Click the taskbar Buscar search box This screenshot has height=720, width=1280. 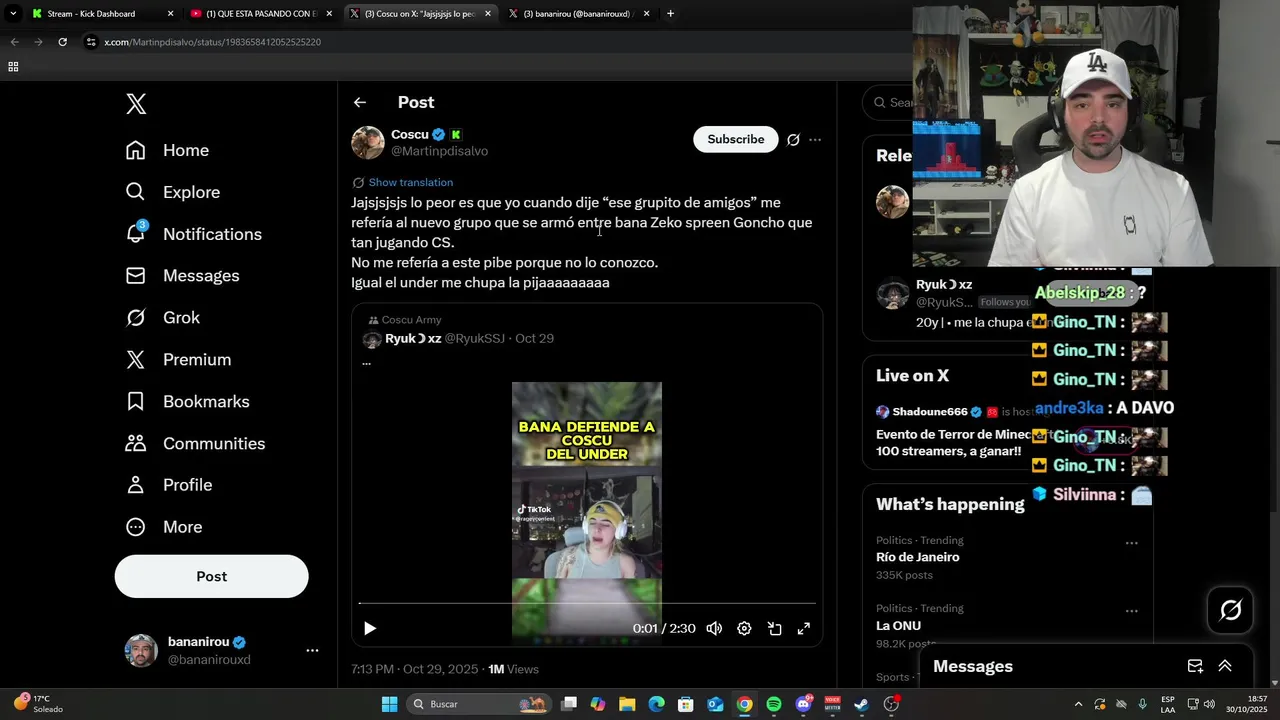click(480, 704)
